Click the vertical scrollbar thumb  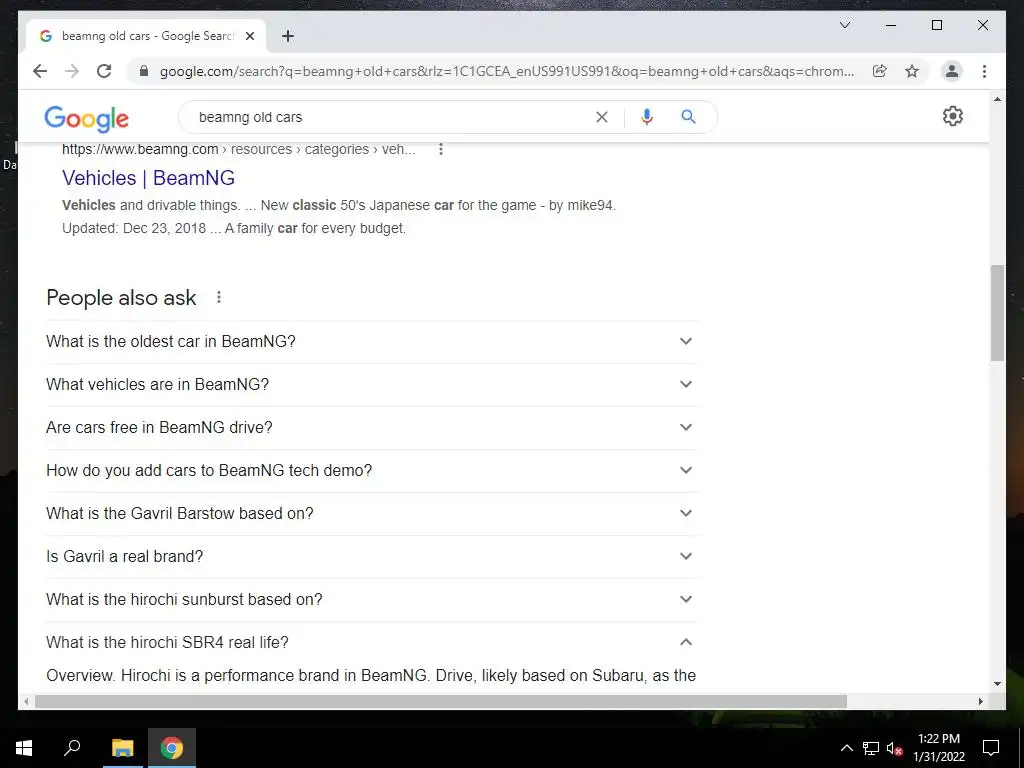(997, 313)
